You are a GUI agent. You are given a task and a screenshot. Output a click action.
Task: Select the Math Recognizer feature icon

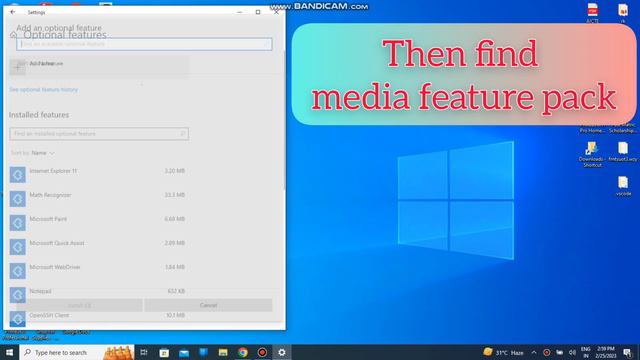(18, 199)
